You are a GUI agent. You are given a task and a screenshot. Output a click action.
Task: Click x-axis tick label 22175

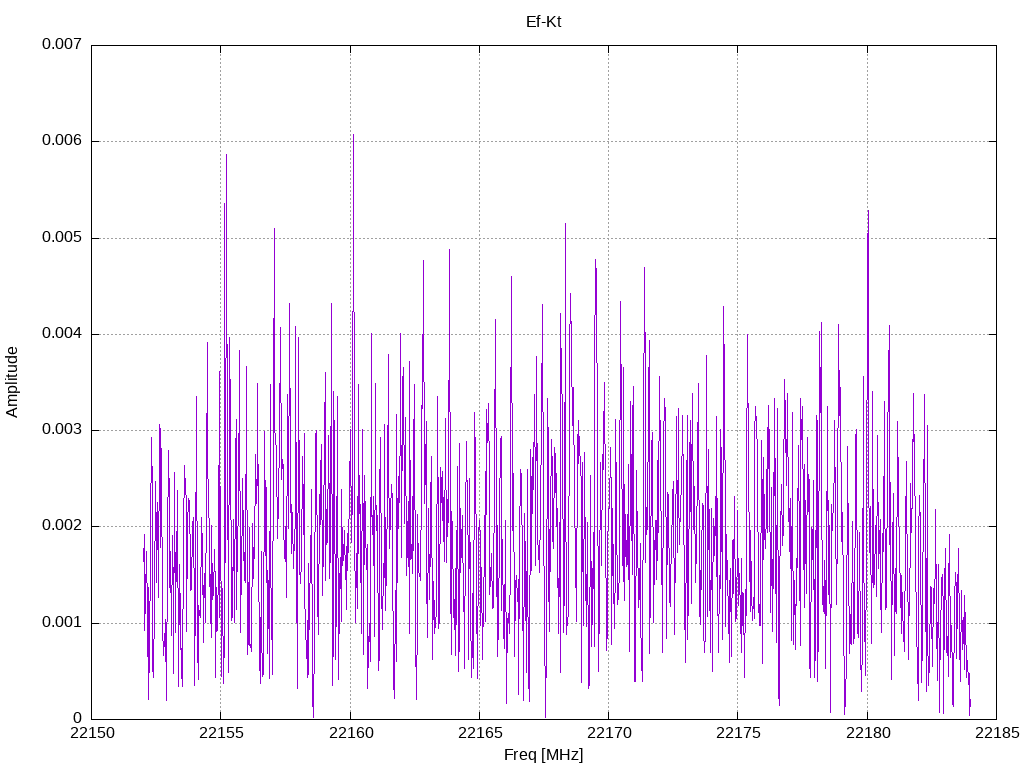click(x=739, y=733)
